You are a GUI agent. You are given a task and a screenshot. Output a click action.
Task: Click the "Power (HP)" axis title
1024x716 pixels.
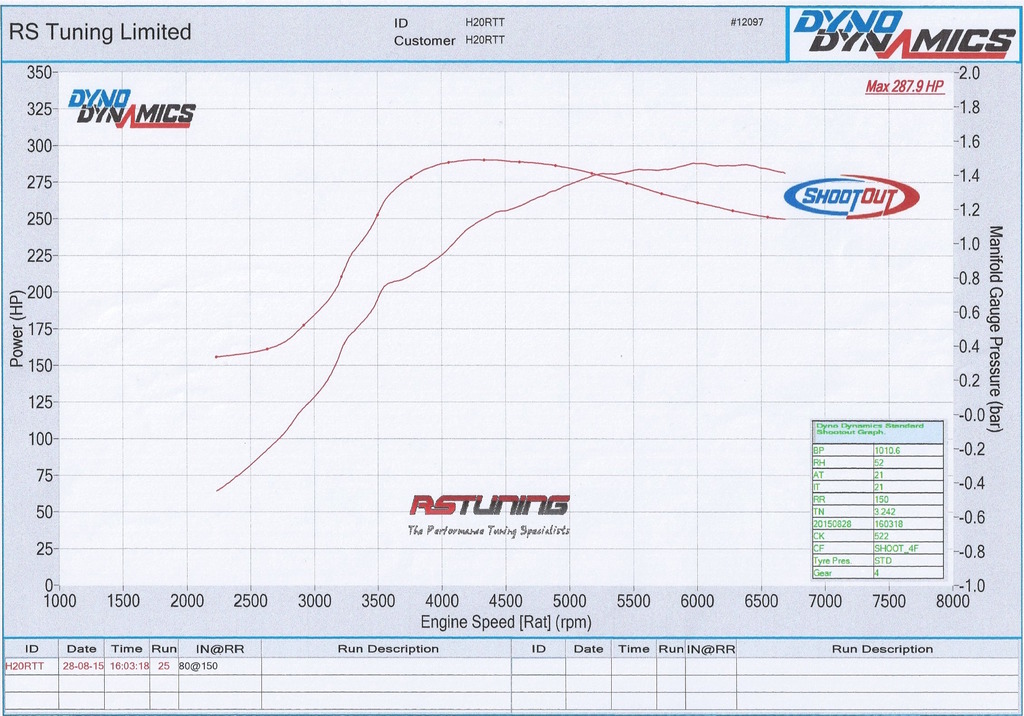tap(16, 328)
